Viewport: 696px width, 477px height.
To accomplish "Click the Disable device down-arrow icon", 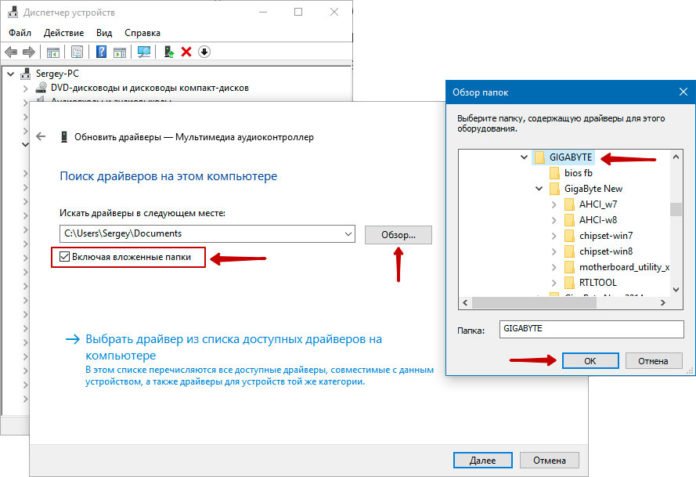I will click(204, 52).
